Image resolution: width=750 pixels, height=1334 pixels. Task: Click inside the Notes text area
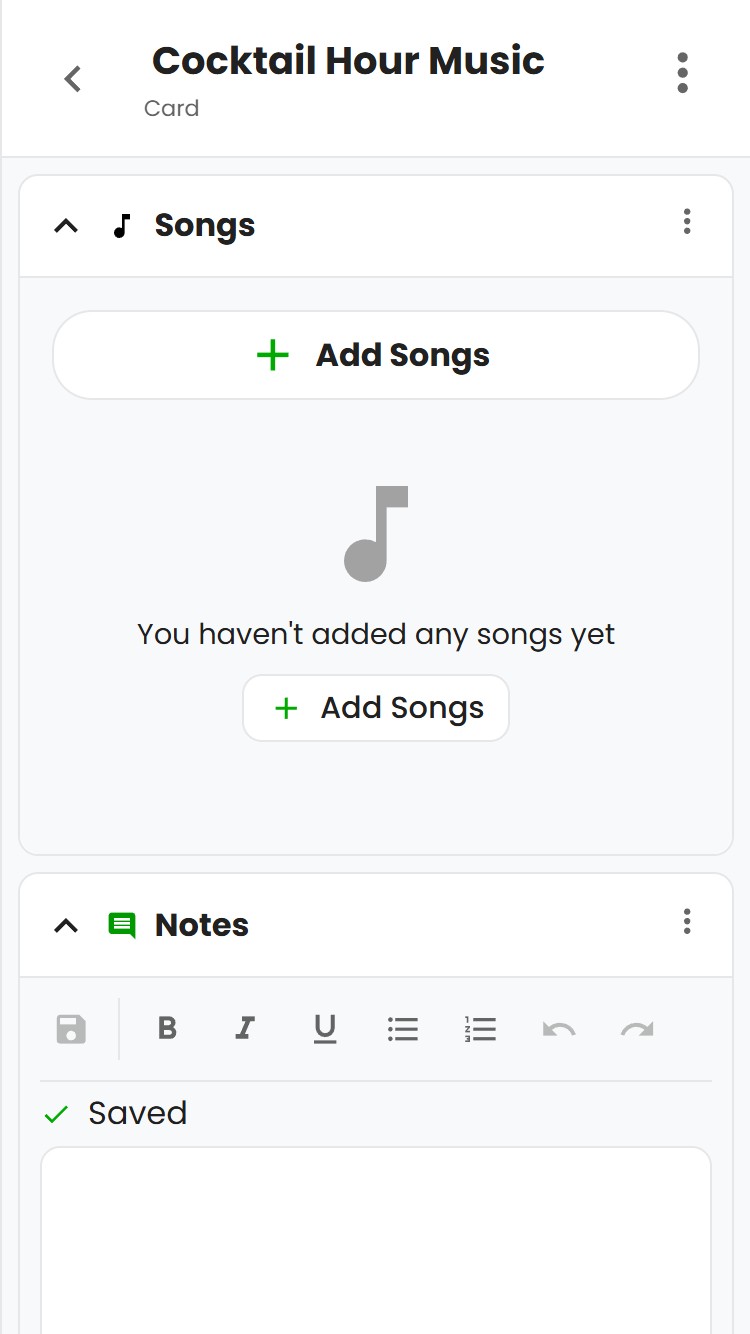tap(376, 1240)
